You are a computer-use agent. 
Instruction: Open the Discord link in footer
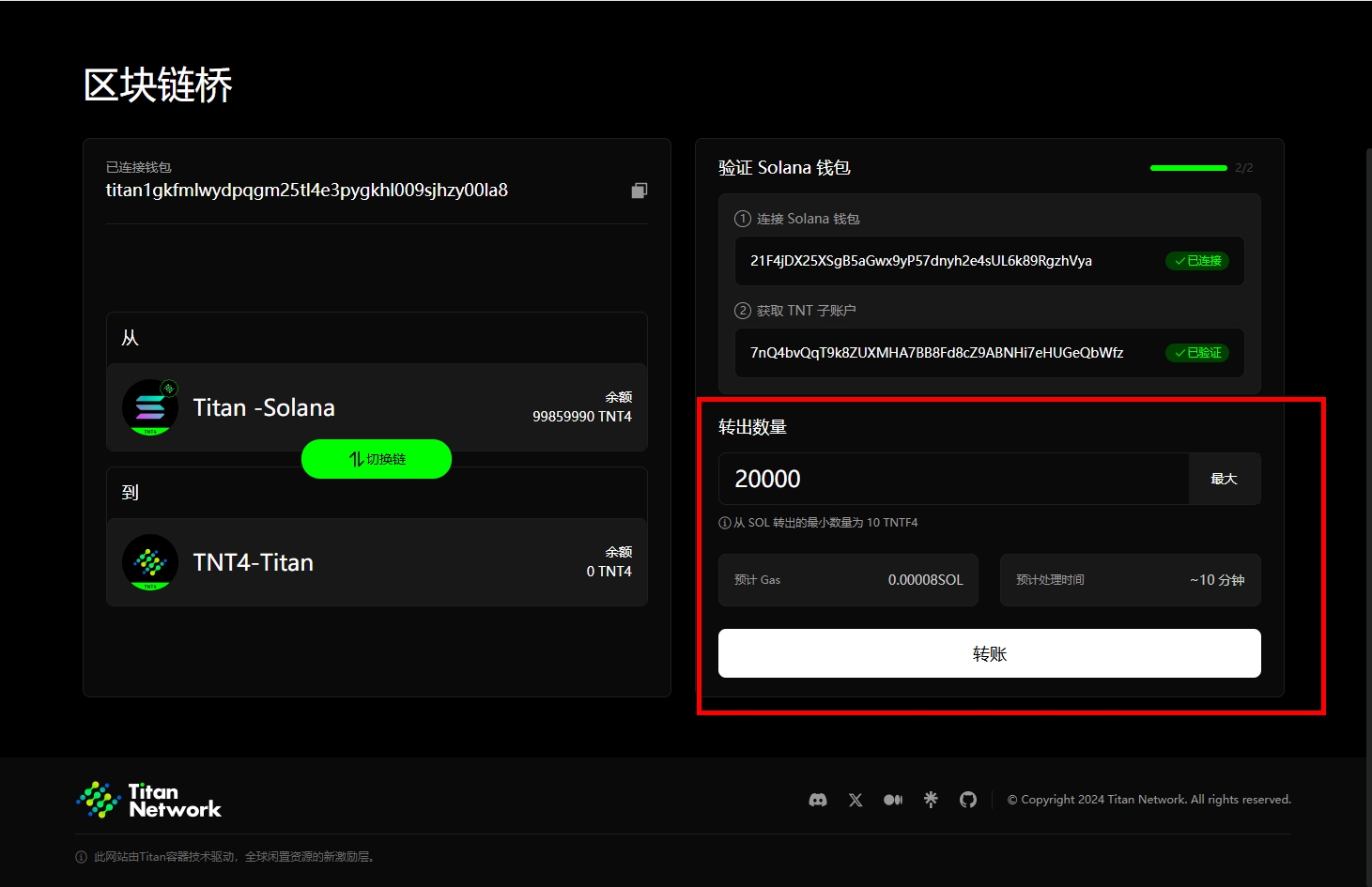pyautogui.click(x=818, y=800)
